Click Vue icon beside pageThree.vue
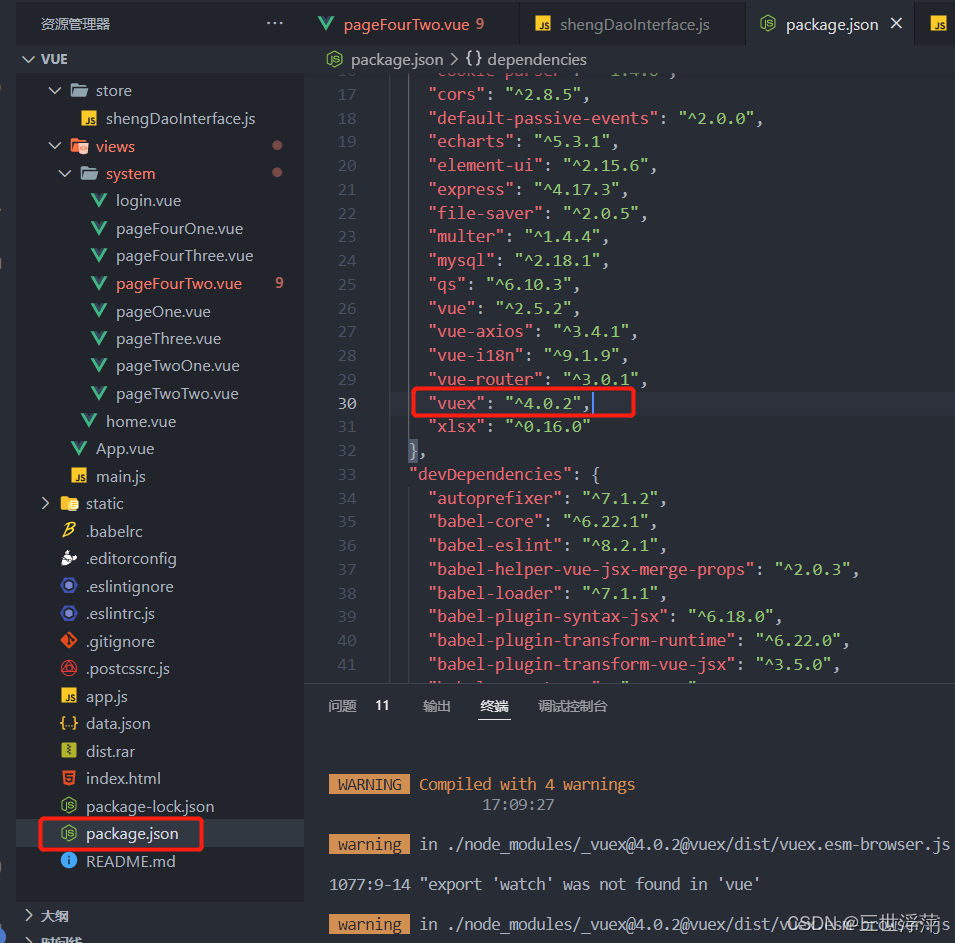 (99, 338)
